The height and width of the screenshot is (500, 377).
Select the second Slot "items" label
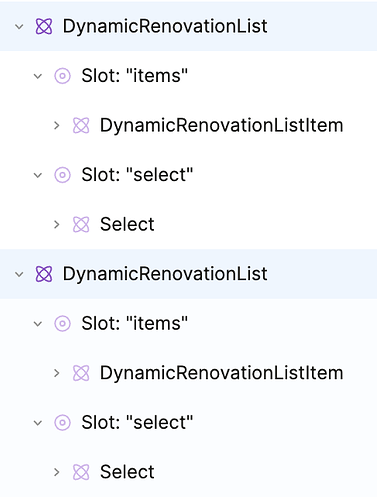pos(135,324)
